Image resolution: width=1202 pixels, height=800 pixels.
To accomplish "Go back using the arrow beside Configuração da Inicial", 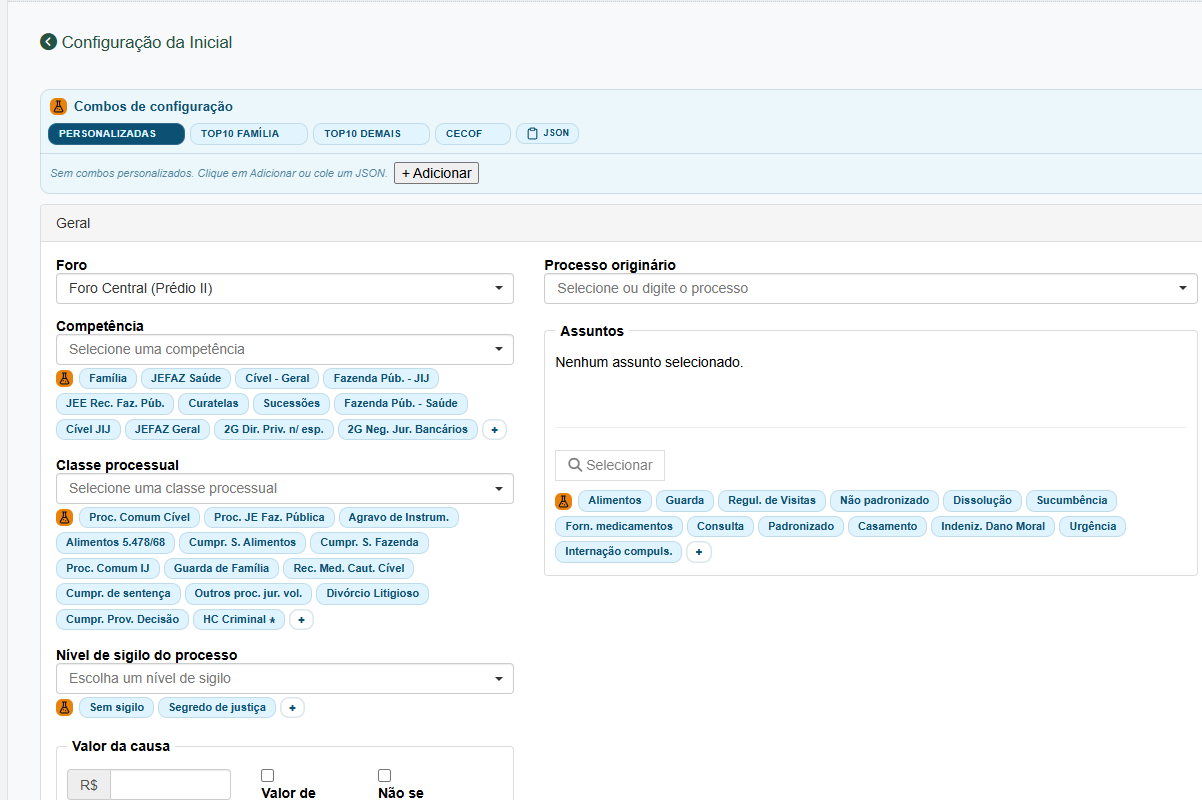I will click(48, 42).
